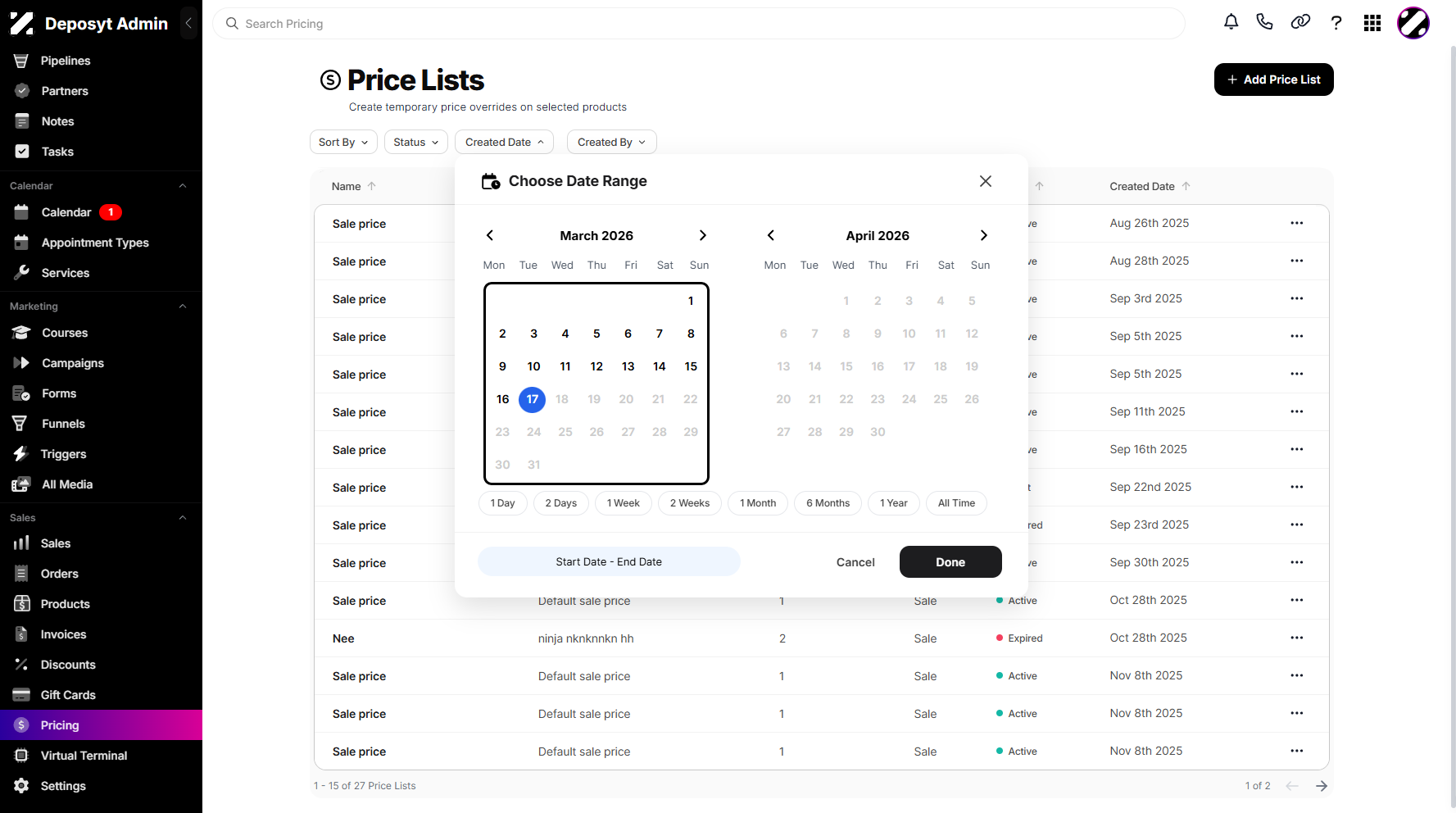The width and height of the screenshot is (1456, 813).
Task: Cancel the date range selection
Action: coord(855,562)
